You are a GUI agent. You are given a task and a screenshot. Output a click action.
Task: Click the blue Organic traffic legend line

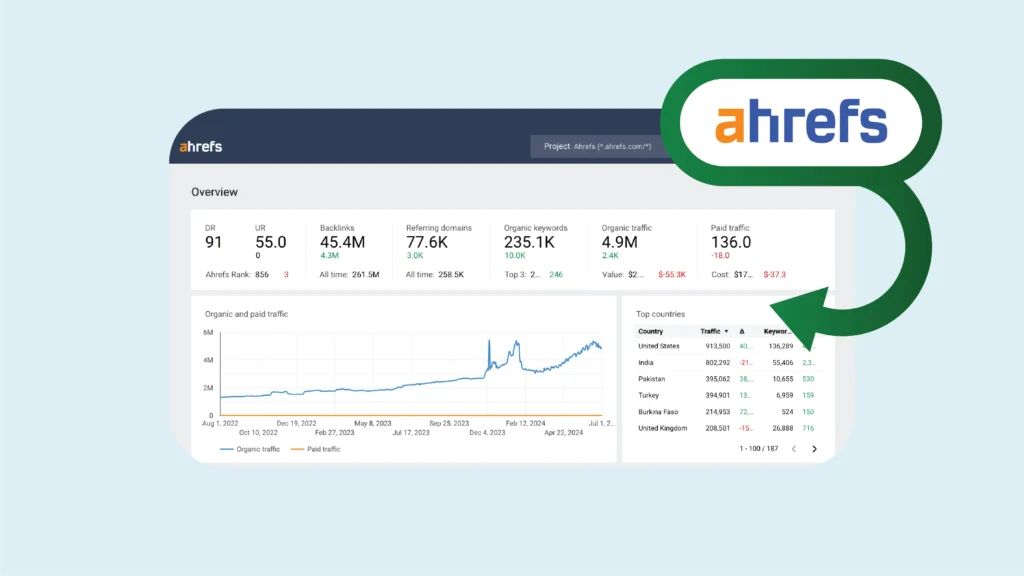227,449
